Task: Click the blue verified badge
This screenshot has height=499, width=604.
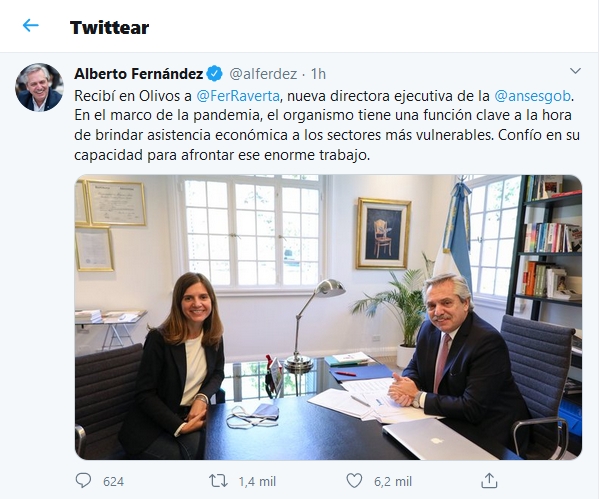Action: pyautogui.click(x=215, y=74)
